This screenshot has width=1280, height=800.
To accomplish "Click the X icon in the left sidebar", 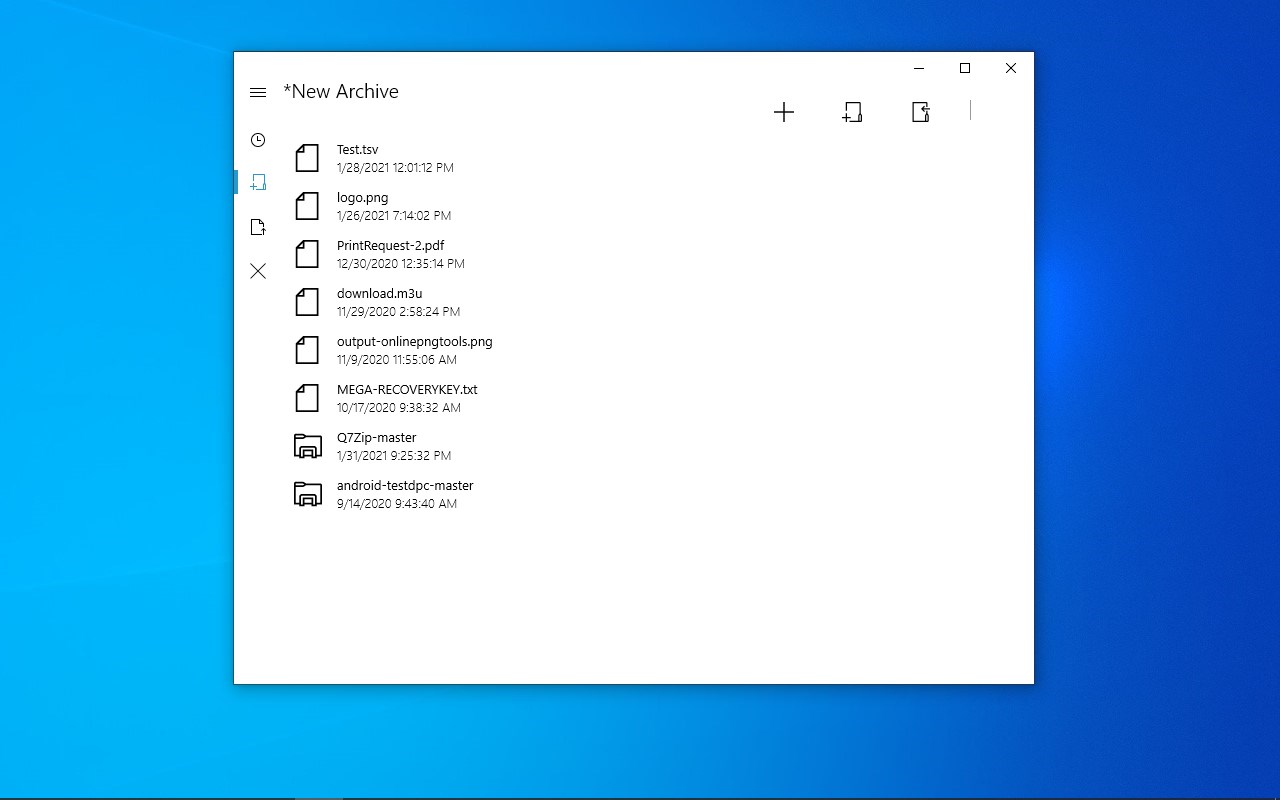I will (x=258, y=271).
